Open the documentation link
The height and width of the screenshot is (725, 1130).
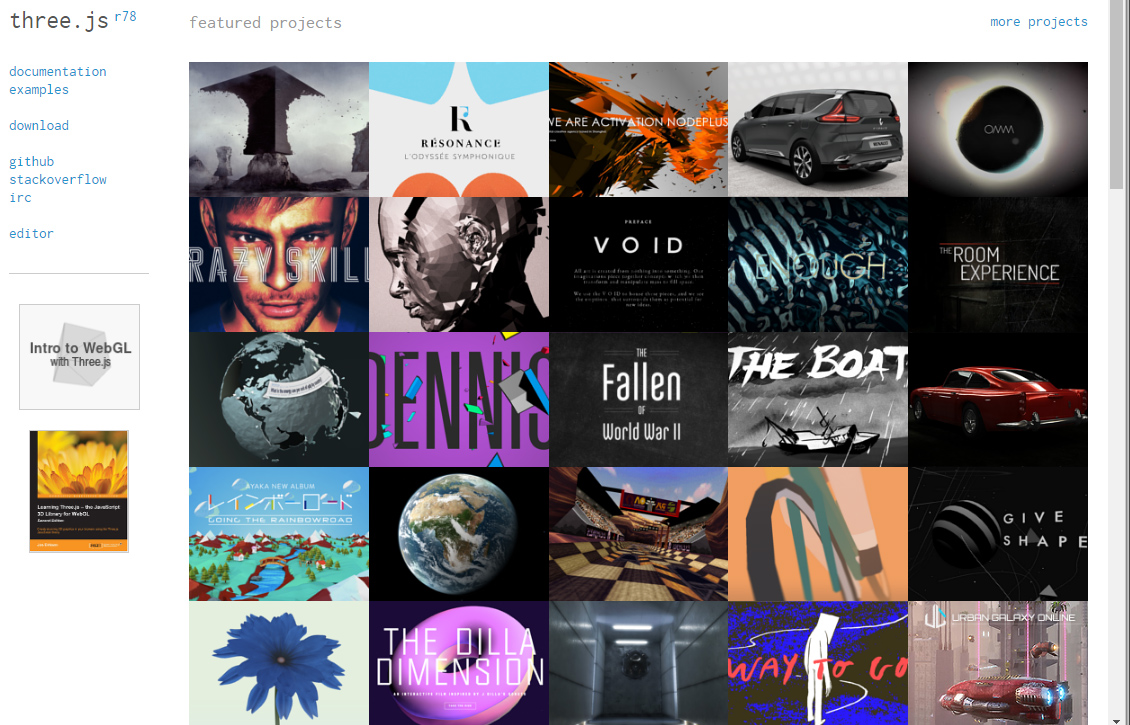click(58, 71)
